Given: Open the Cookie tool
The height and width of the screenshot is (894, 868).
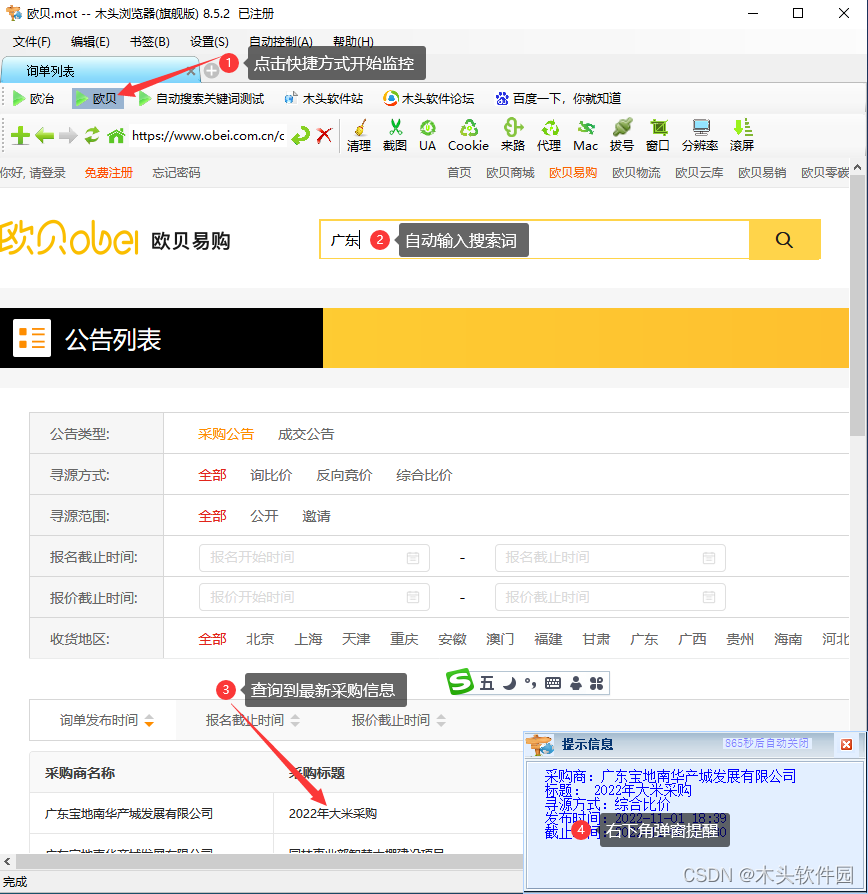Looking at the screenshot, I should click(x=468, y=136).
